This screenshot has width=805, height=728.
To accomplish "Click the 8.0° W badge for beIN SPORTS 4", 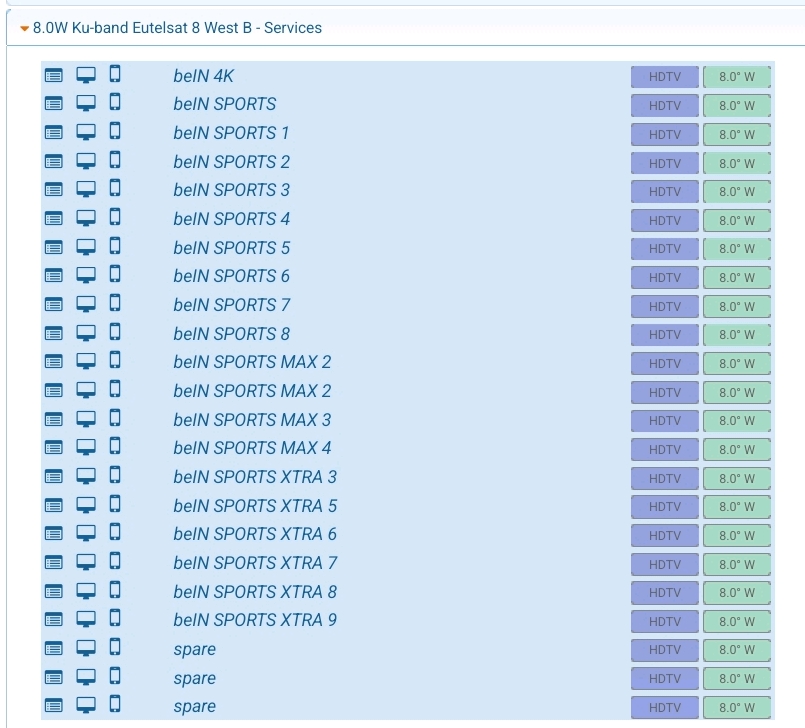I will 737,220.
